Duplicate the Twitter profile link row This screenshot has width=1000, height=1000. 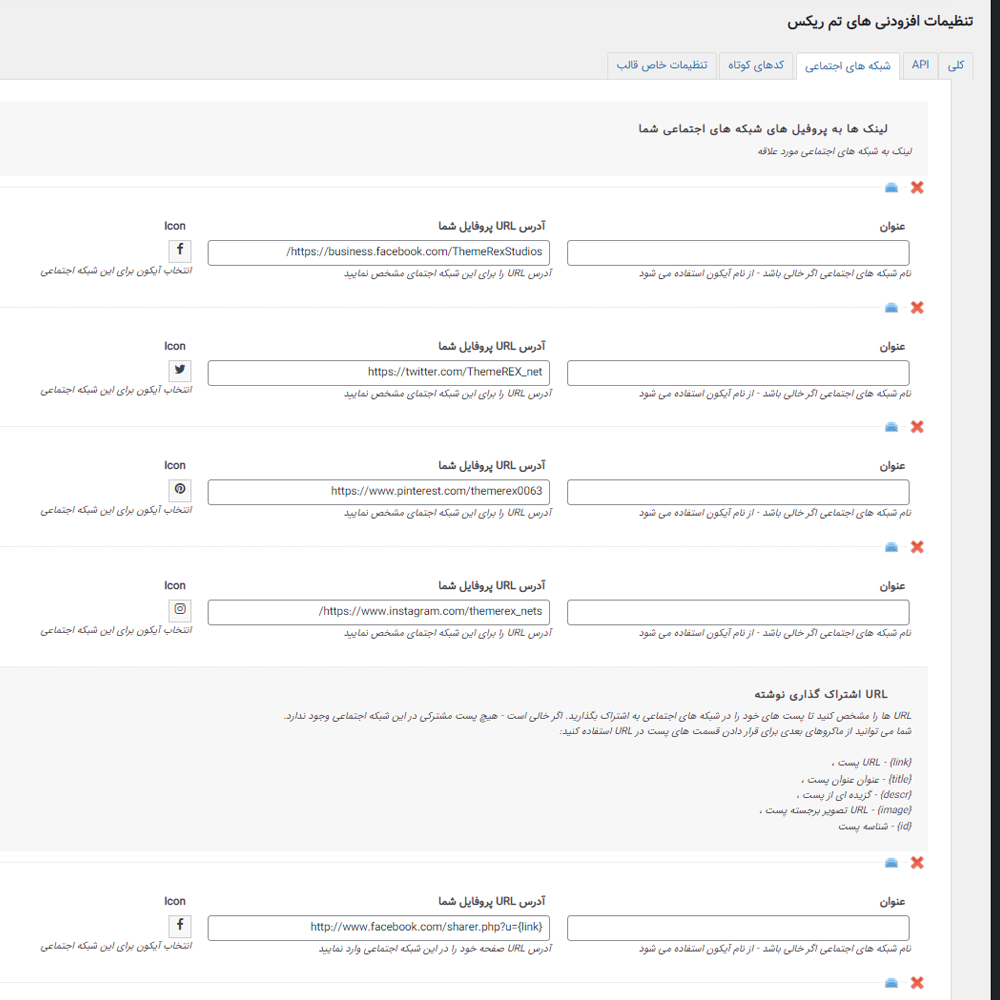pyautogui.click(x=891, y=307)
